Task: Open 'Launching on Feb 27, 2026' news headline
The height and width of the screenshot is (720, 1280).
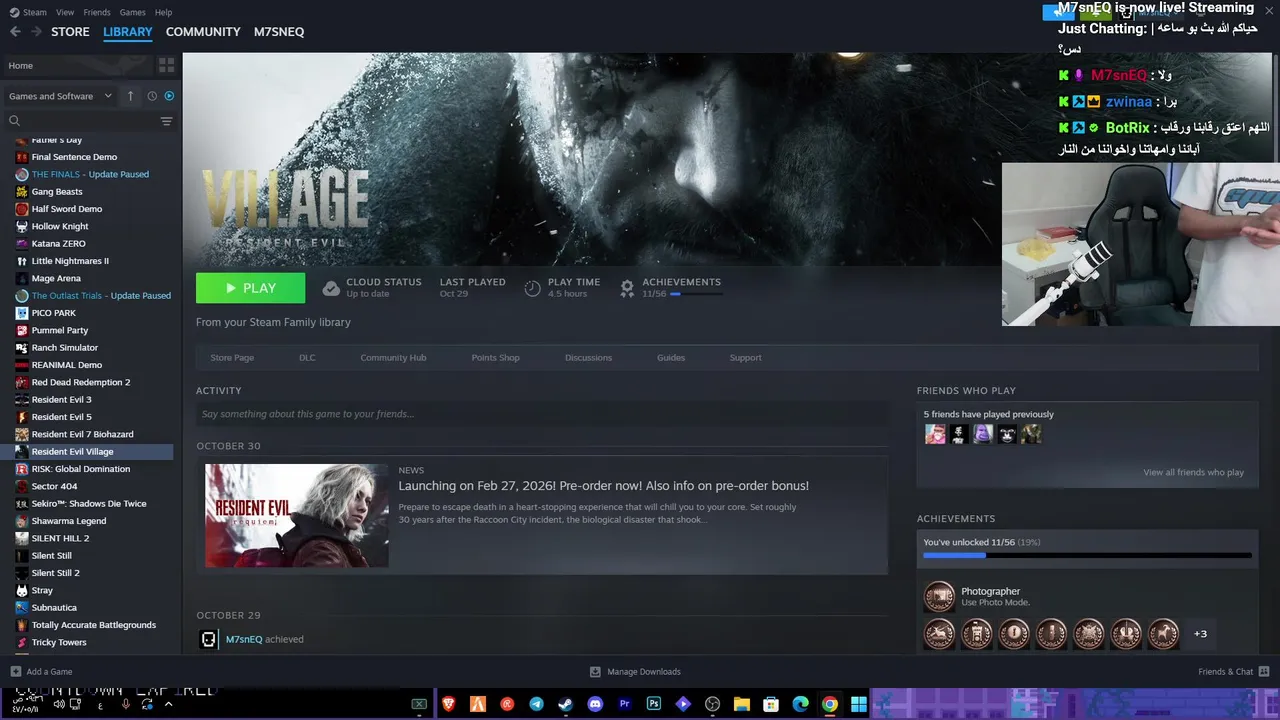Action: 603,486
